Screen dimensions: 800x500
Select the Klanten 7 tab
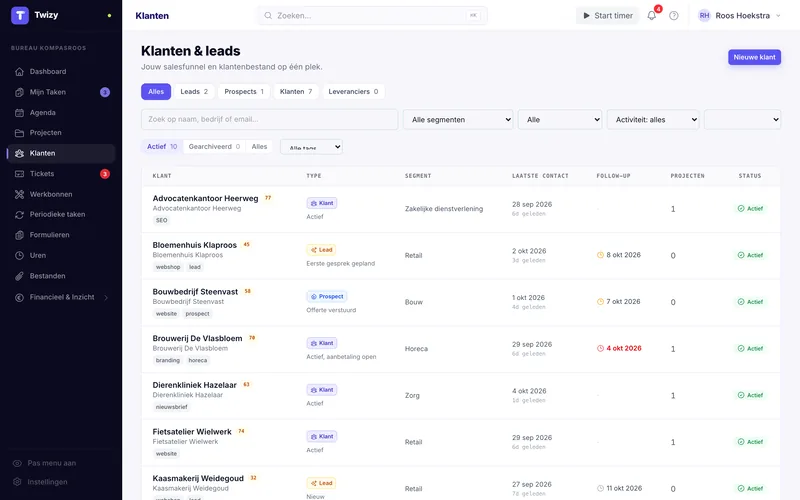tap(296, 92)
